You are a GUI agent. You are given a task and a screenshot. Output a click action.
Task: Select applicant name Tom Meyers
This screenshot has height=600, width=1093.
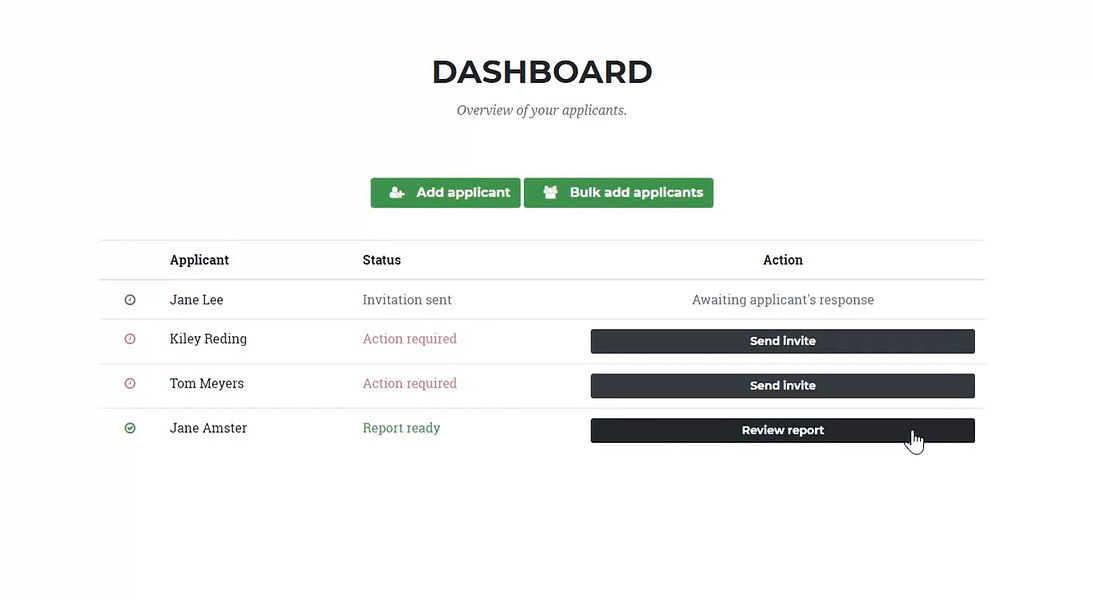(x=207, y=383)
